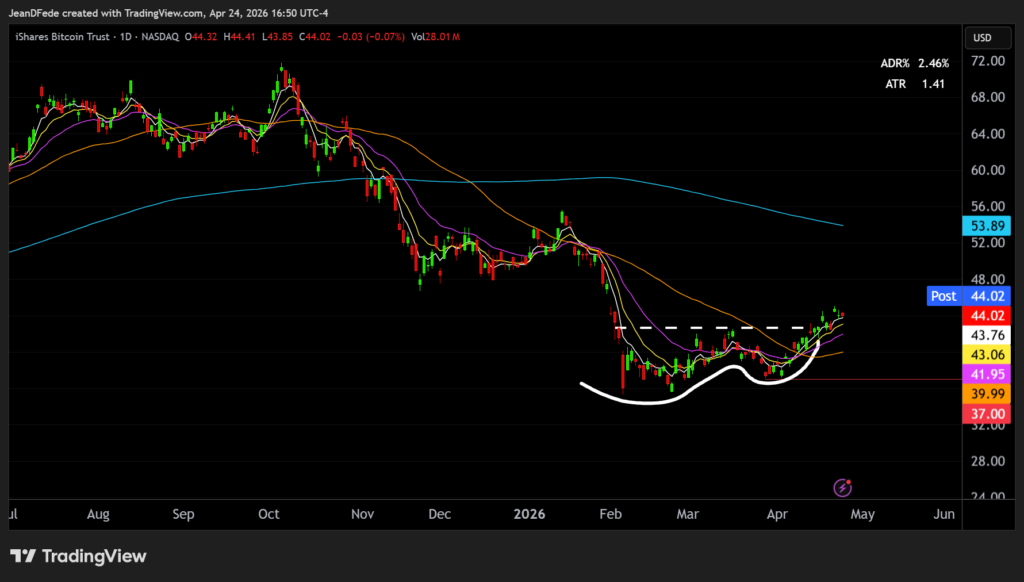Click the cyan 53.89 moving average label
Image resolution: width=1024 pixels, height=582 pixels.
pyautogui.click(x=986, y=226)
